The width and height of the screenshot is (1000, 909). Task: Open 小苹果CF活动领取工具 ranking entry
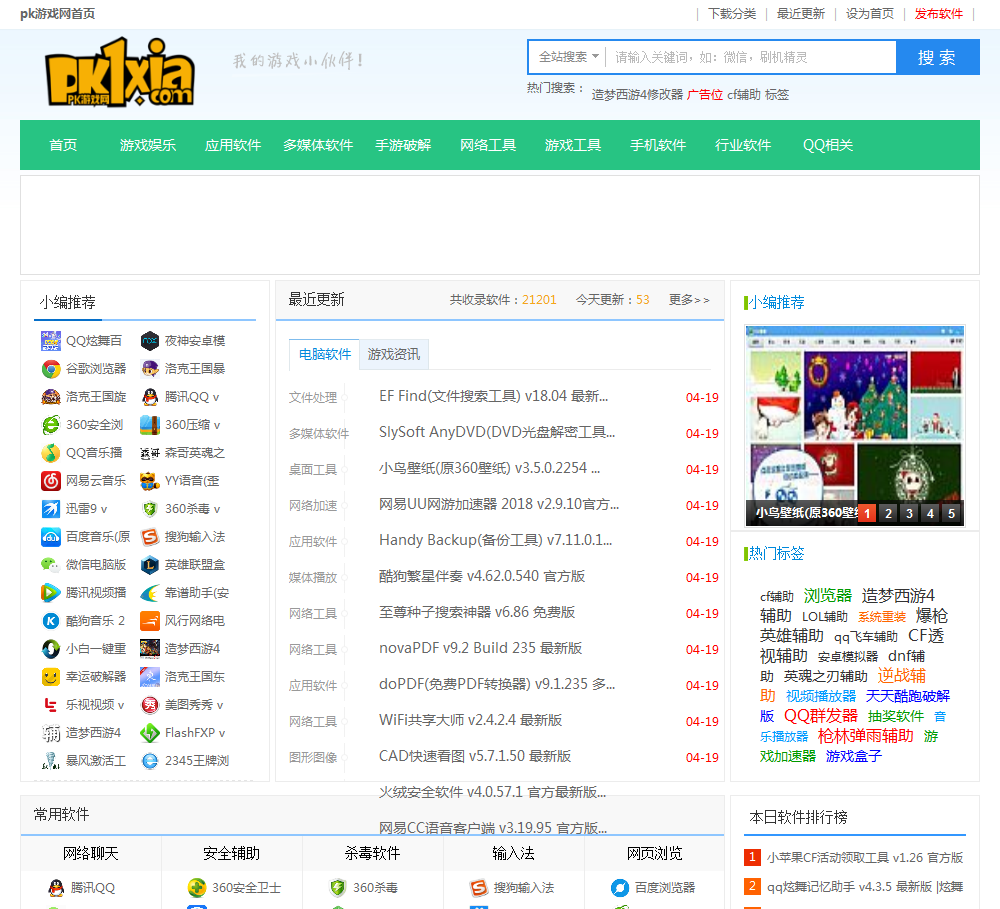click(x=865, y=857)
